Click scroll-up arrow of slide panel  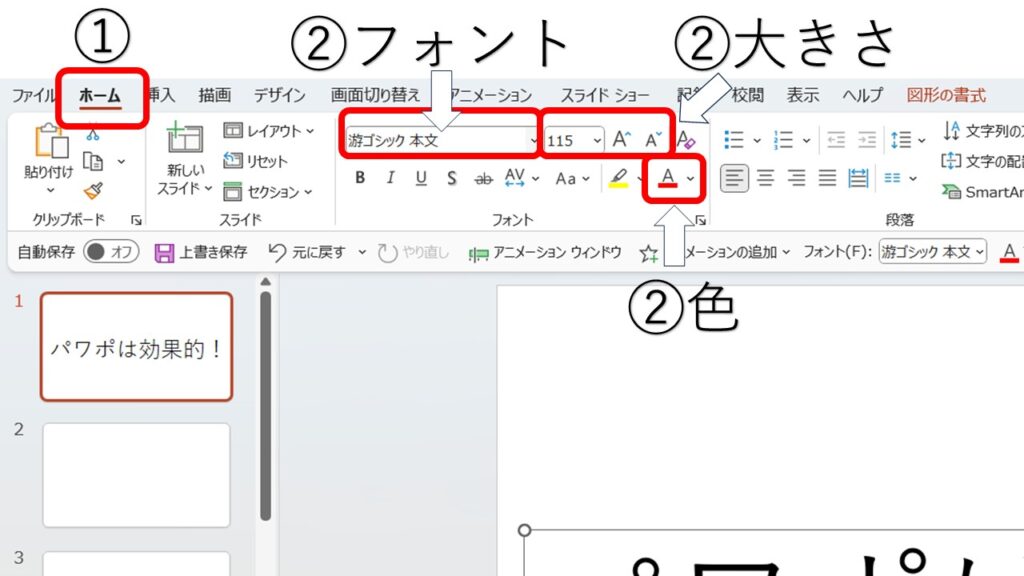265,282
